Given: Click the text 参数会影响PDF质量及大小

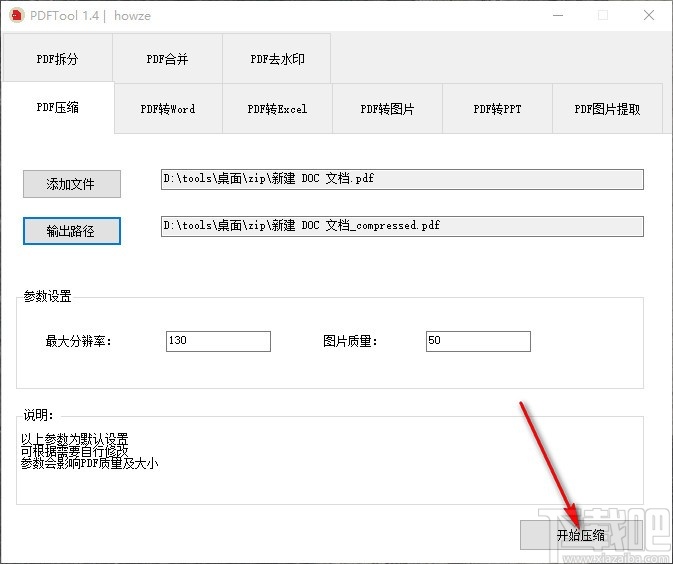Looking at the screenshot, I should pos(89,463).
